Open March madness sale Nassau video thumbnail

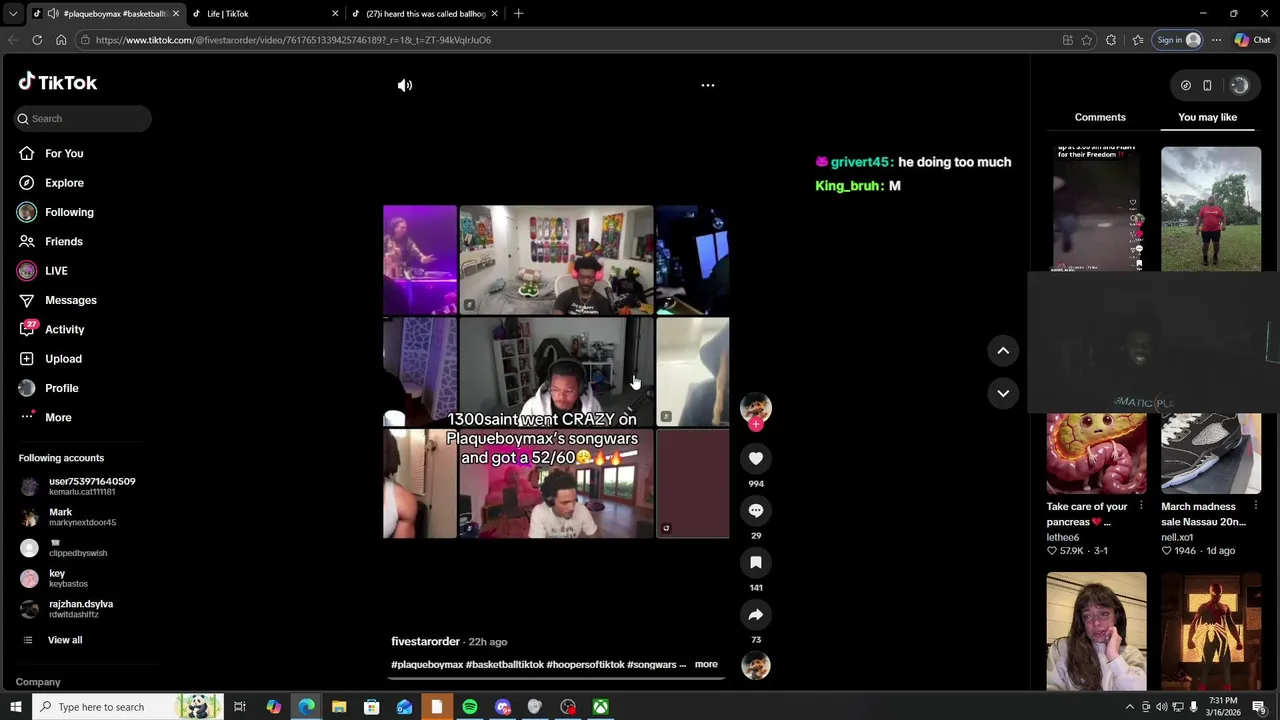coord(1211,453)
